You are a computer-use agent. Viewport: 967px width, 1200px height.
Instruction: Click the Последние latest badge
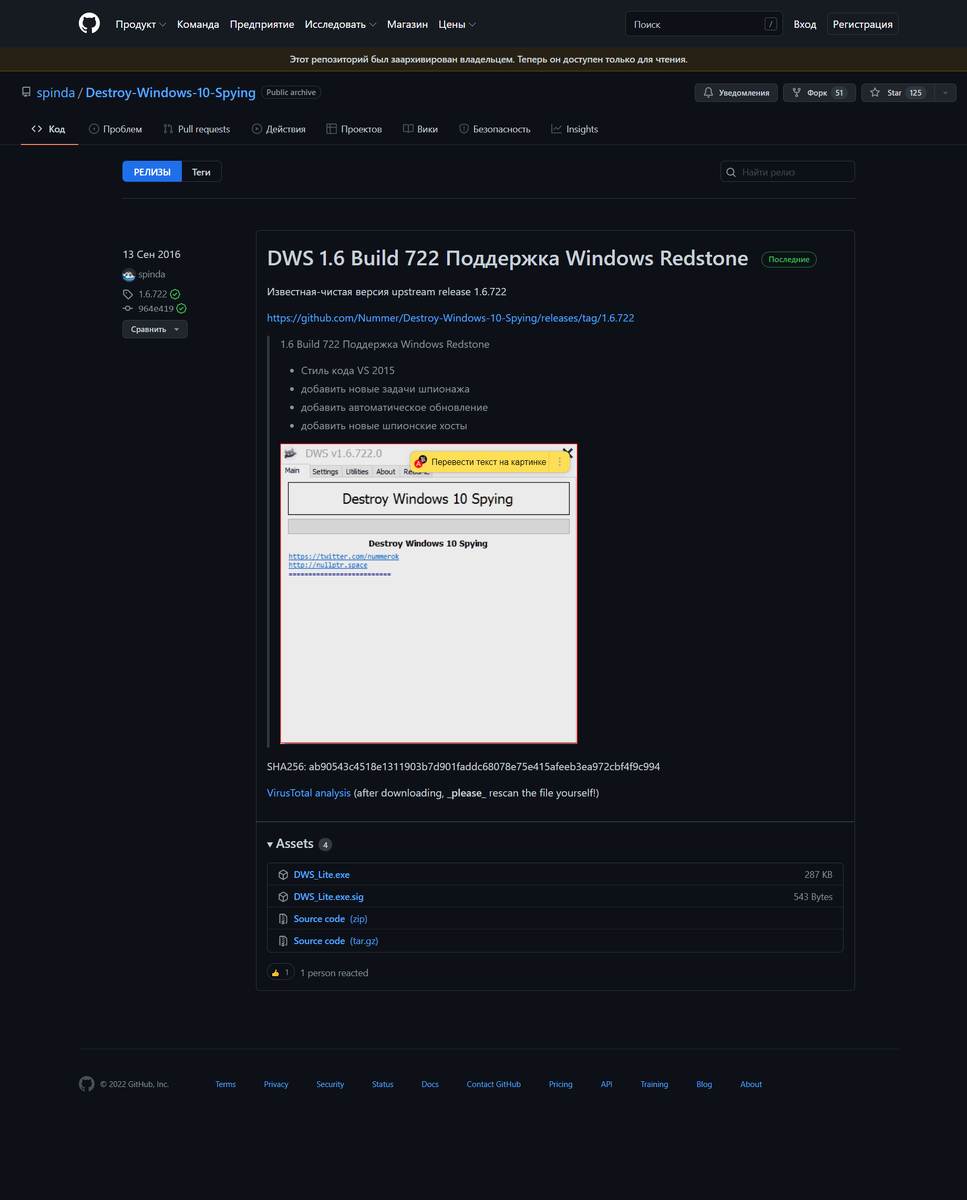789,259
